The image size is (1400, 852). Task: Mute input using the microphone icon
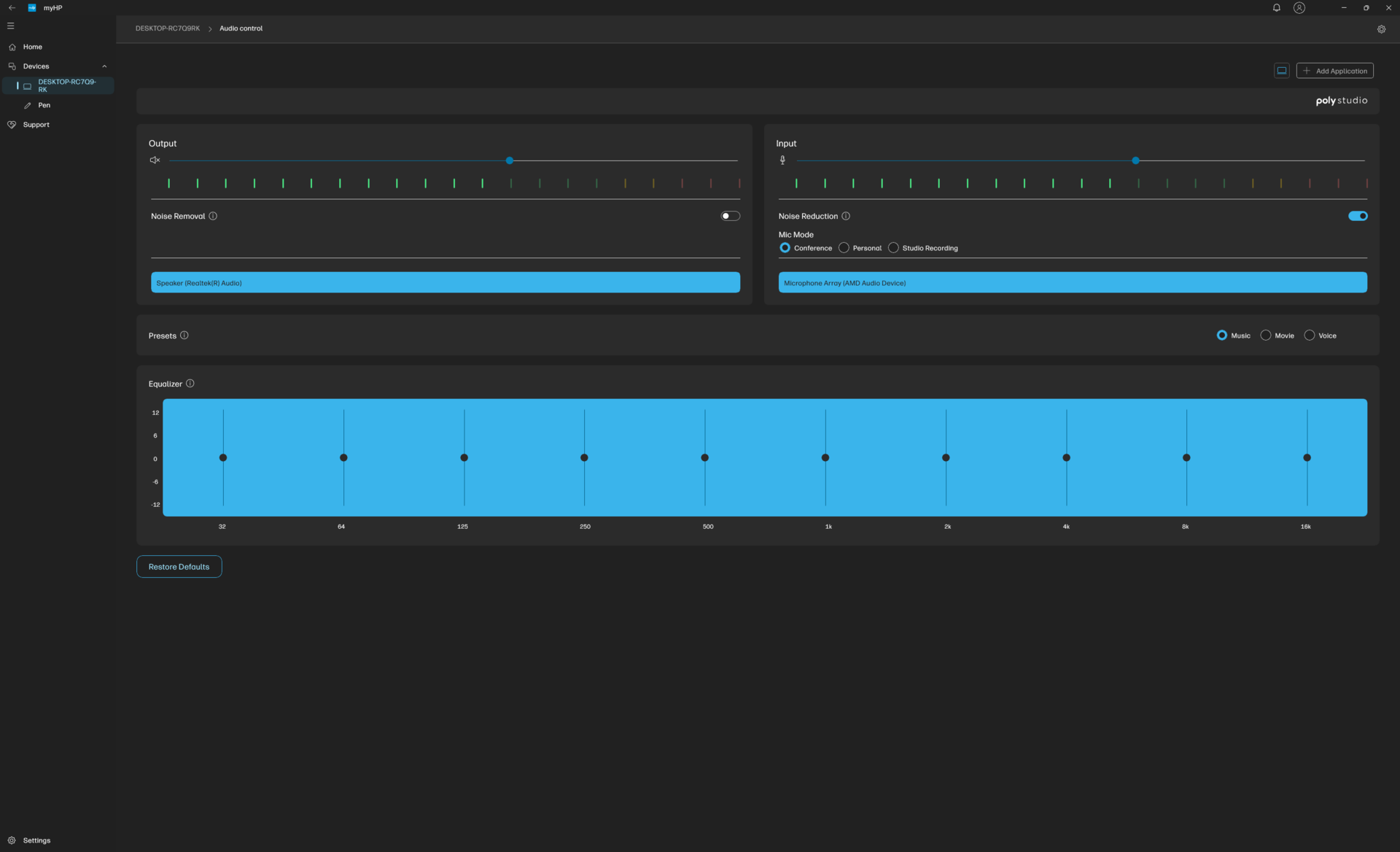pos(782,160)
